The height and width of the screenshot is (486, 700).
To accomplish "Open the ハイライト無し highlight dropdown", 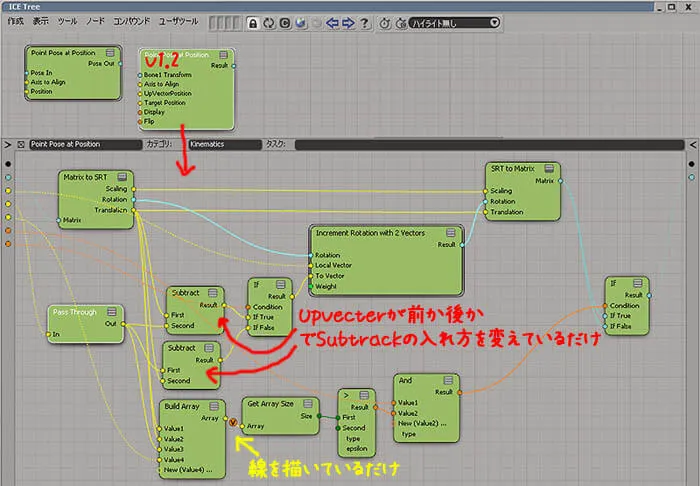I will point(454,23).
